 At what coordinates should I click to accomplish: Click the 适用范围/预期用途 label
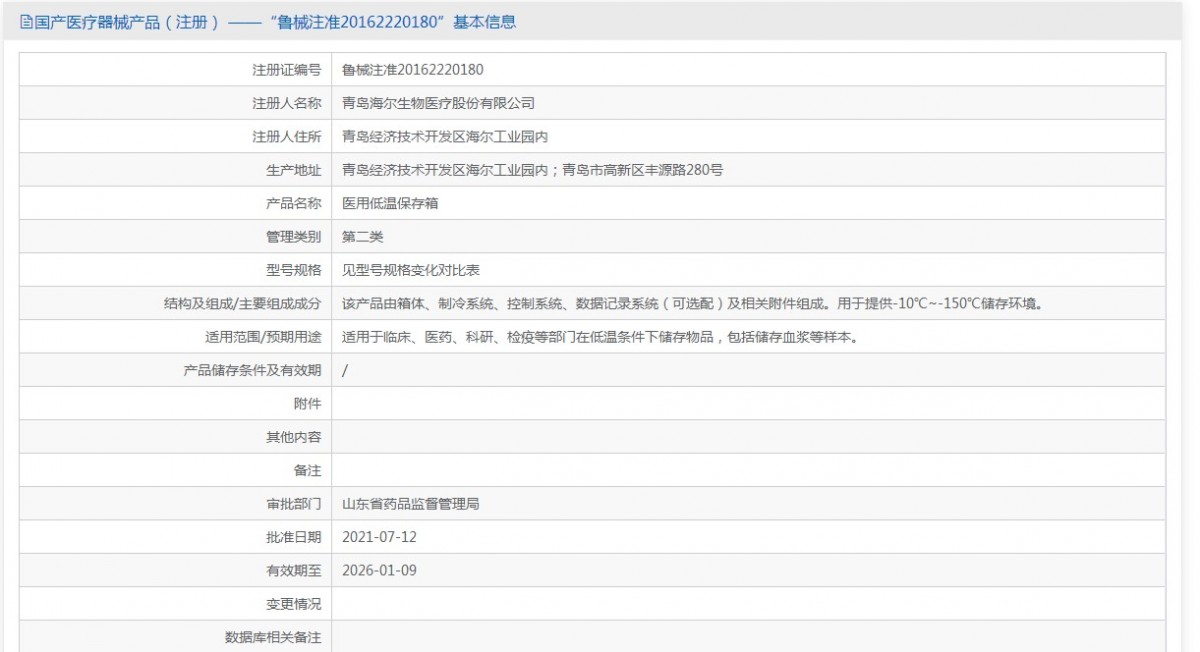coord(263,337)
